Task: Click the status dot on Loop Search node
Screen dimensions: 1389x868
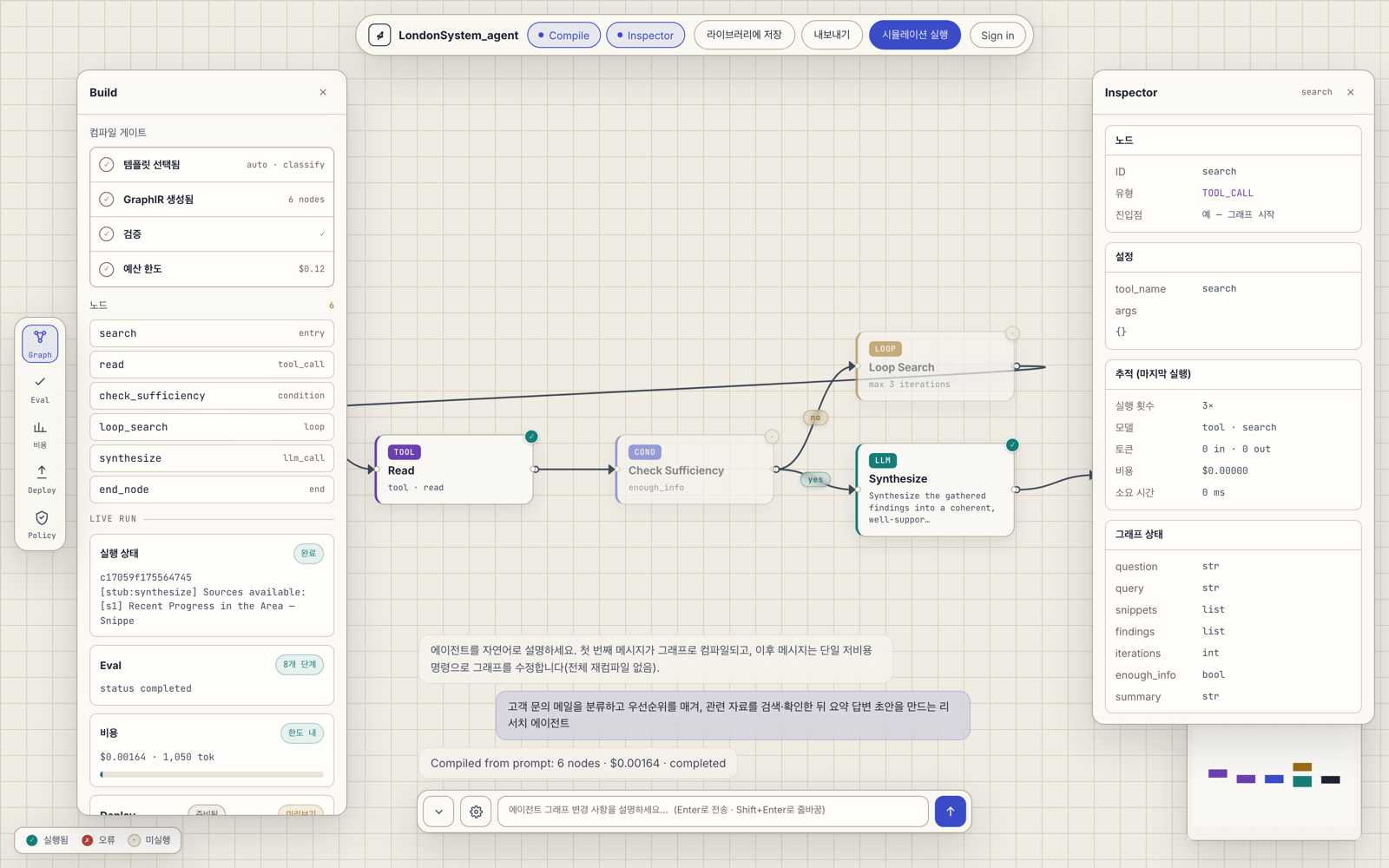Action: click(1012, 333)
